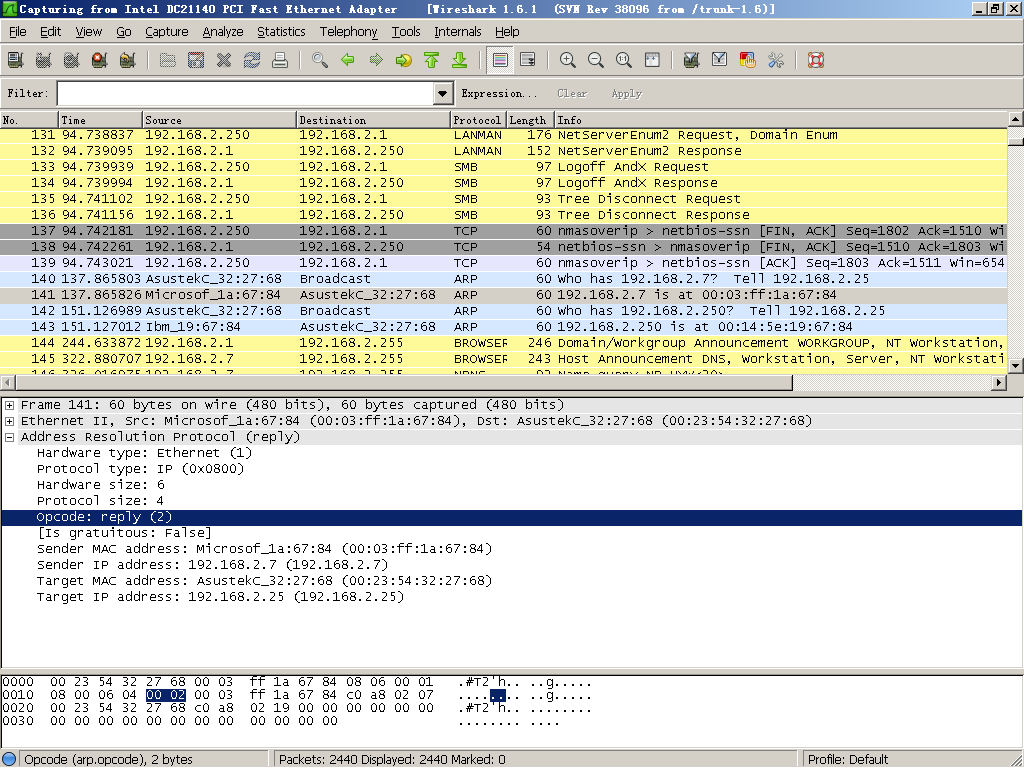
Task: Toggle auto scroll during live capture
Action: pos(528,60)
